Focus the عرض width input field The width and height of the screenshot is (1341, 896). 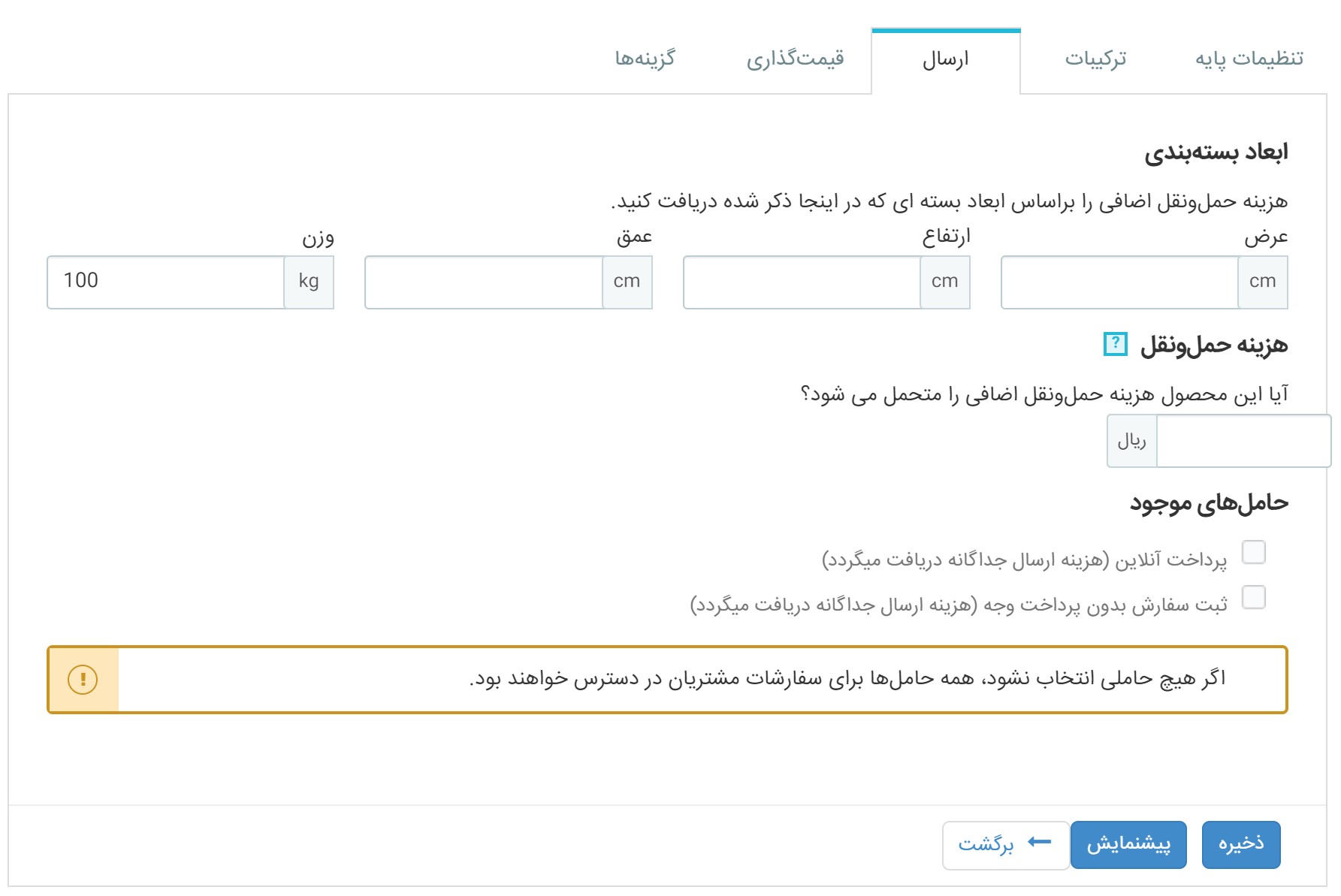pos(1119,282)
